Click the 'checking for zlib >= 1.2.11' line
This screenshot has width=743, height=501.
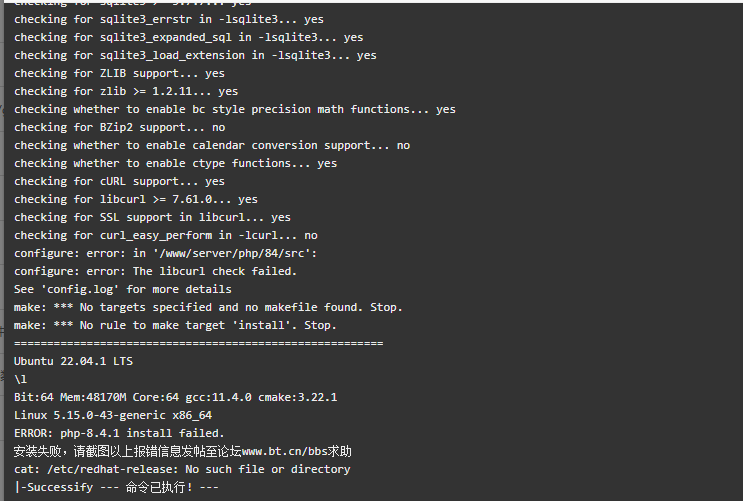click(x=126, y=91)
